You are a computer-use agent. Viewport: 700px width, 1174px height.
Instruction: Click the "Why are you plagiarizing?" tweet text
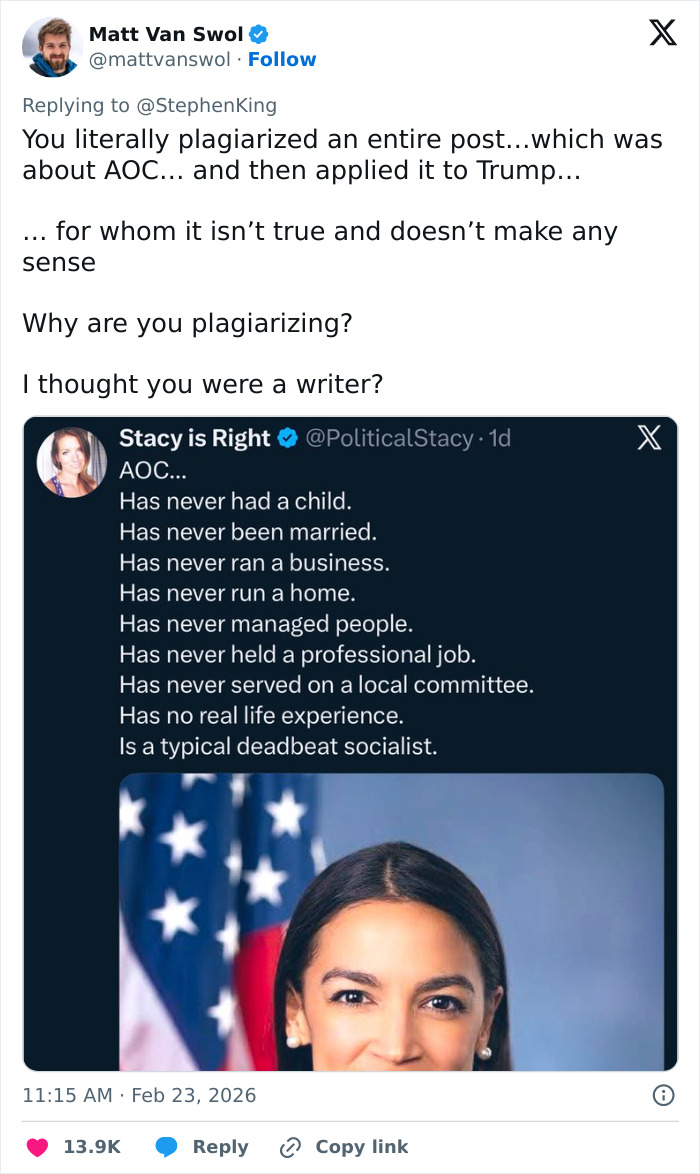click(187, 324)
